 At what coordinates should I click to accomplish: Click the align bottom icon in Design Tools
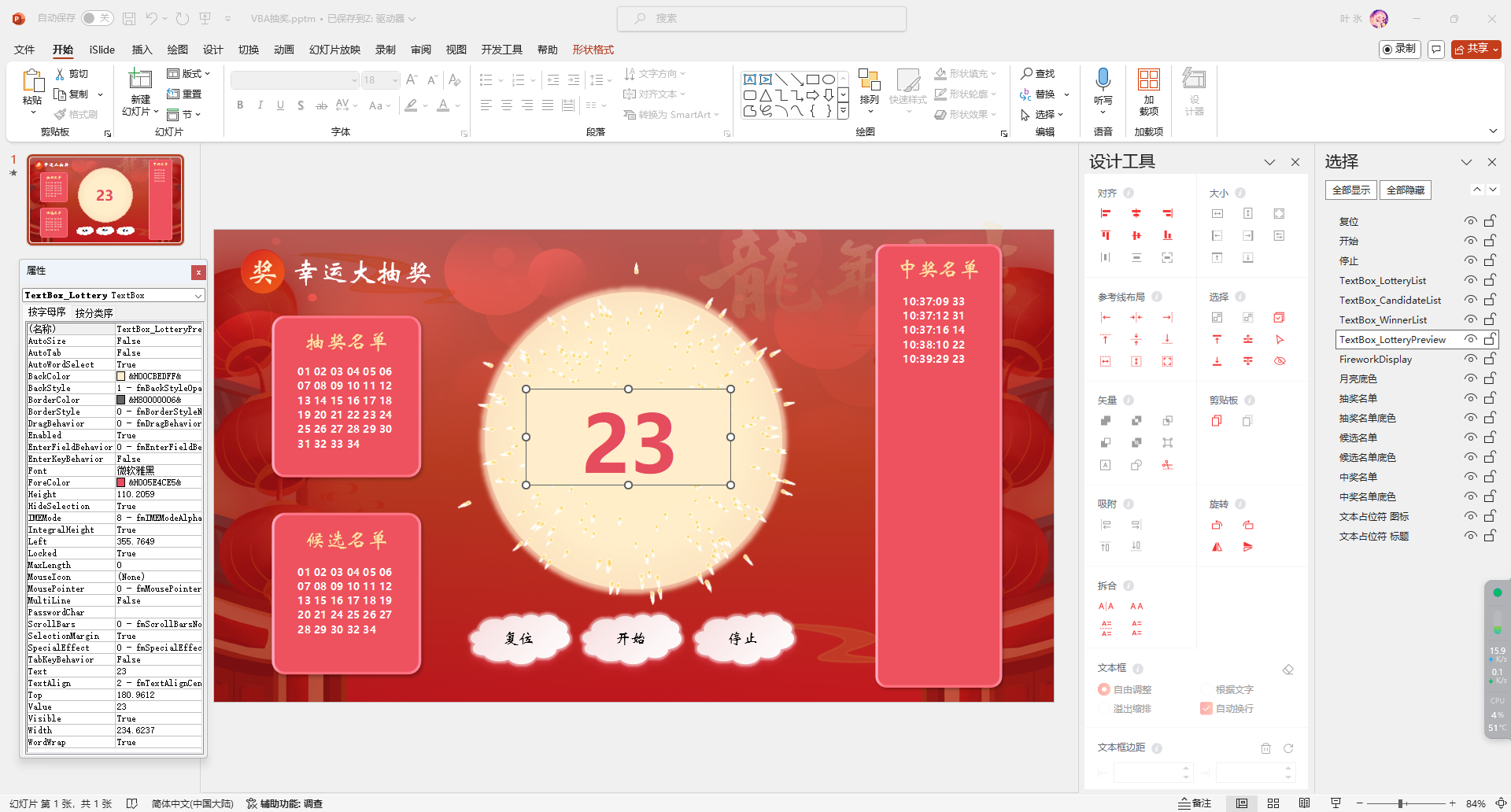[1167, 235]
